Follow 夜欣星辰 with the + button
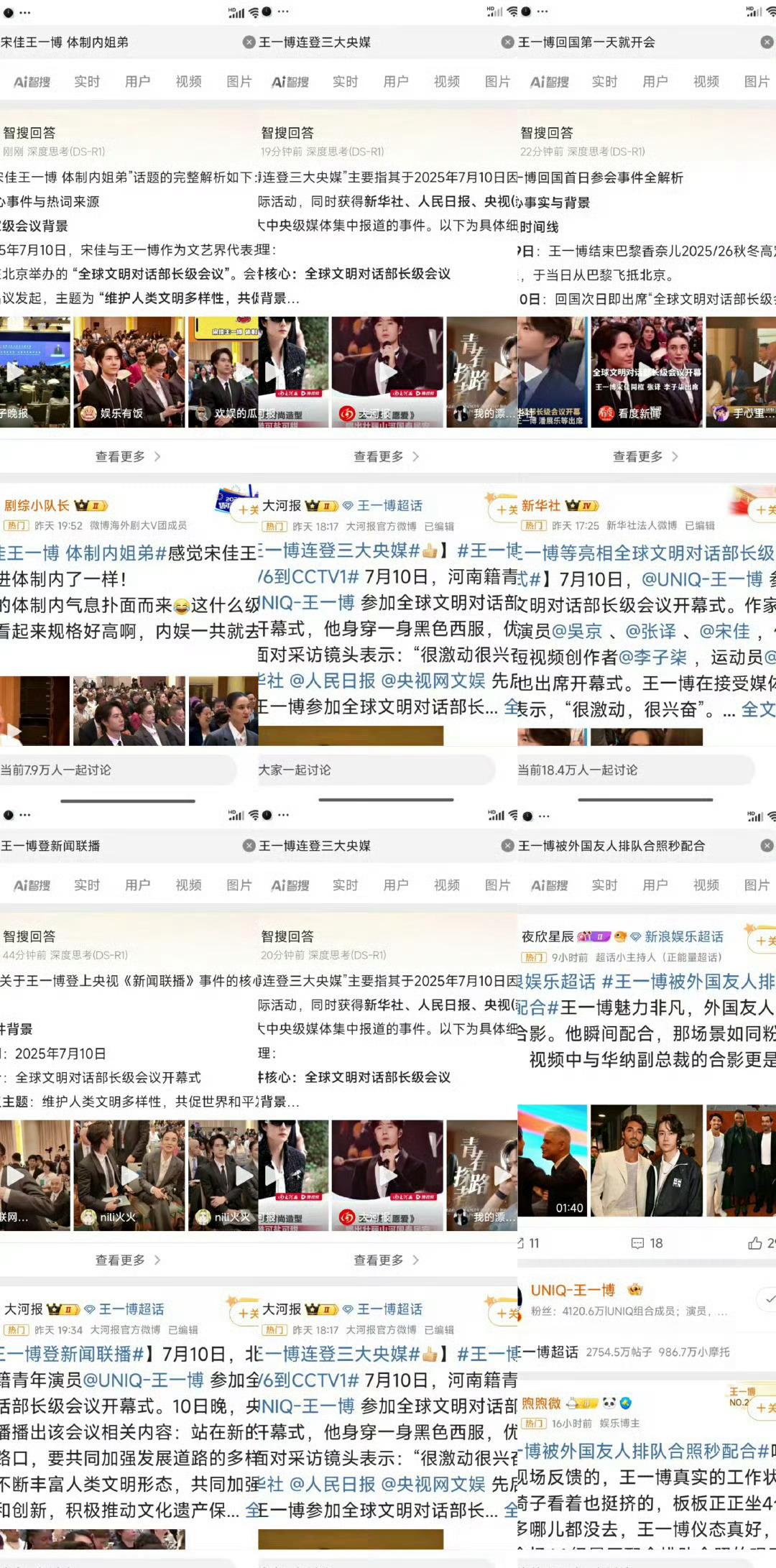The image size is (776, 1568). click(x=762, y=941)
